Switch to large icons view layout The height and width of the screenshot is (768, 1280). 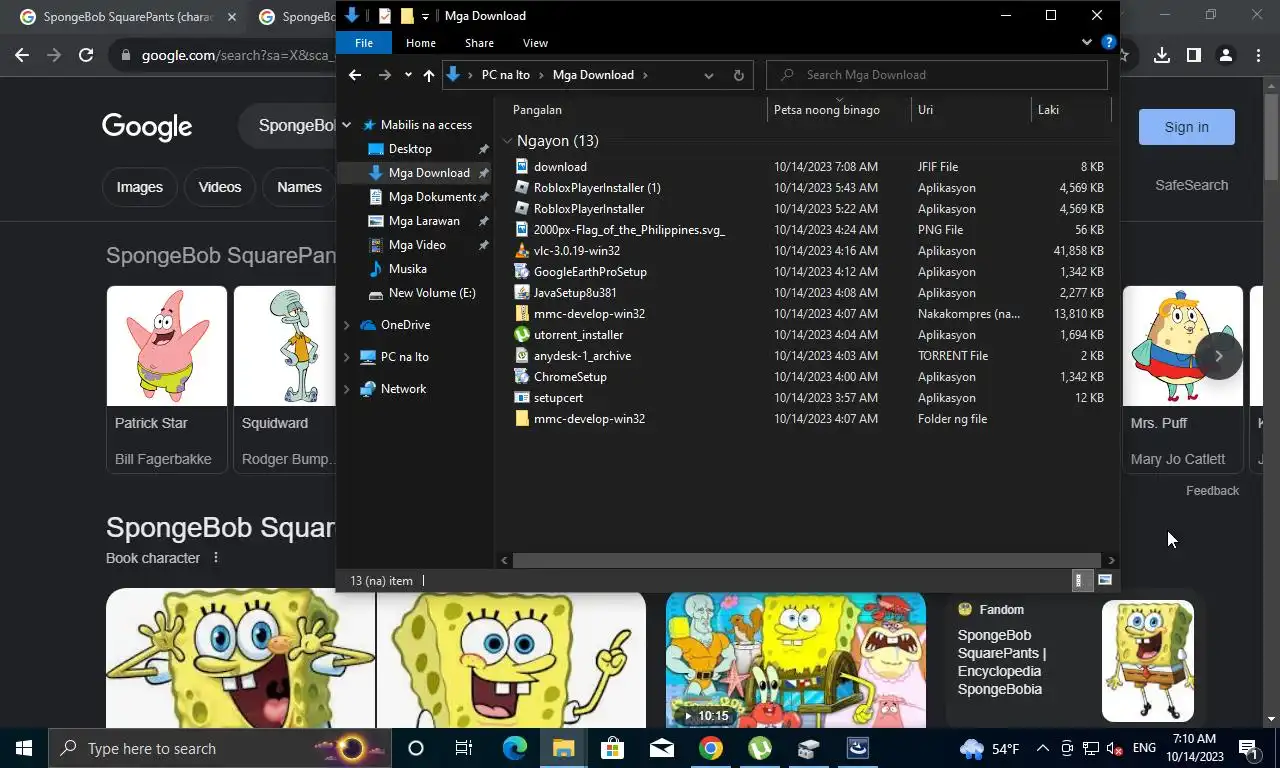[1105, 580]
